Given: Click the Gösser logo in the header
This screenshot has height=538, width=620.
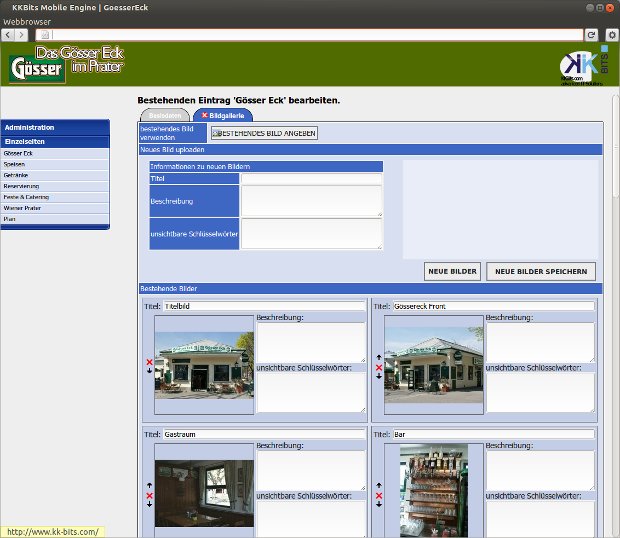Looking at the screenshot, I should (37, 69).
